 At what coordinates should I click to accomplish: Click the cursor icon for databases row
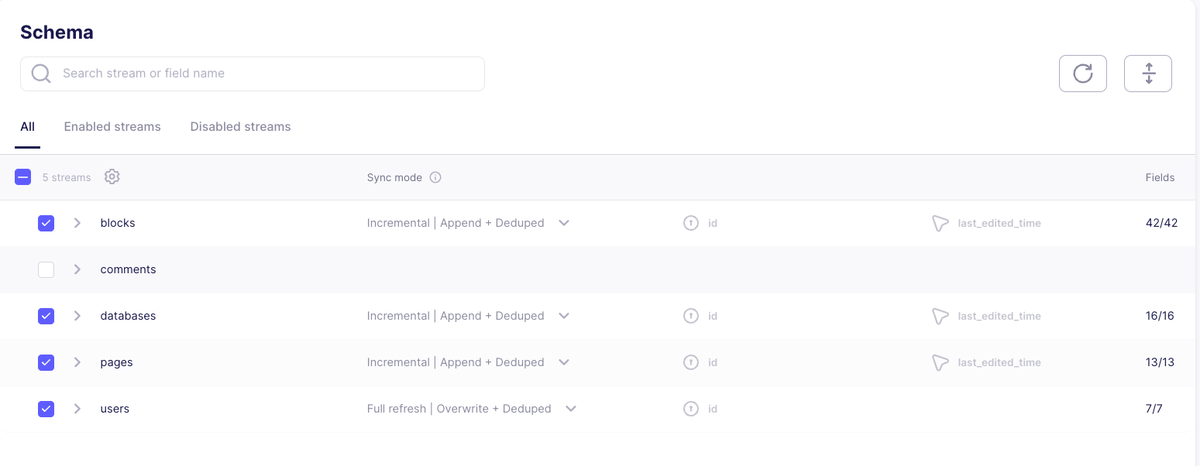coord(939,316)
